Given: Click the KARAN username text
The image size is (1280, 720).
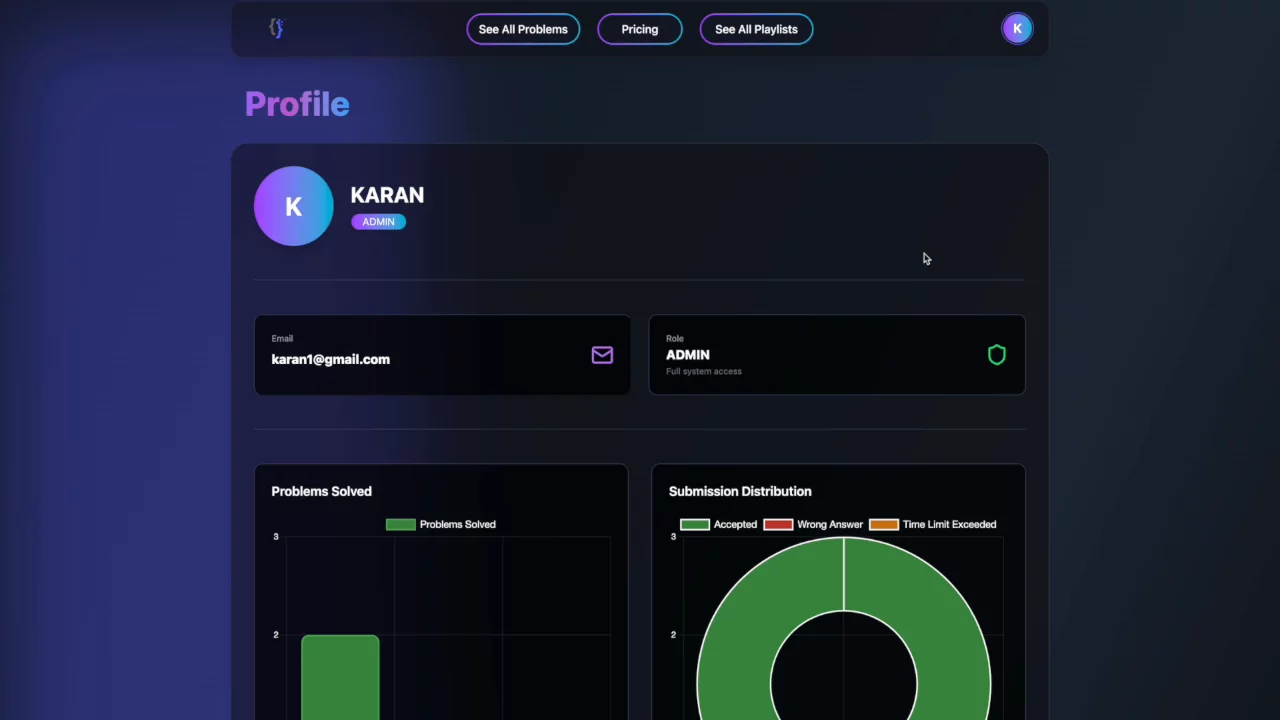Looking at the screenshot, I should point(387,195).
